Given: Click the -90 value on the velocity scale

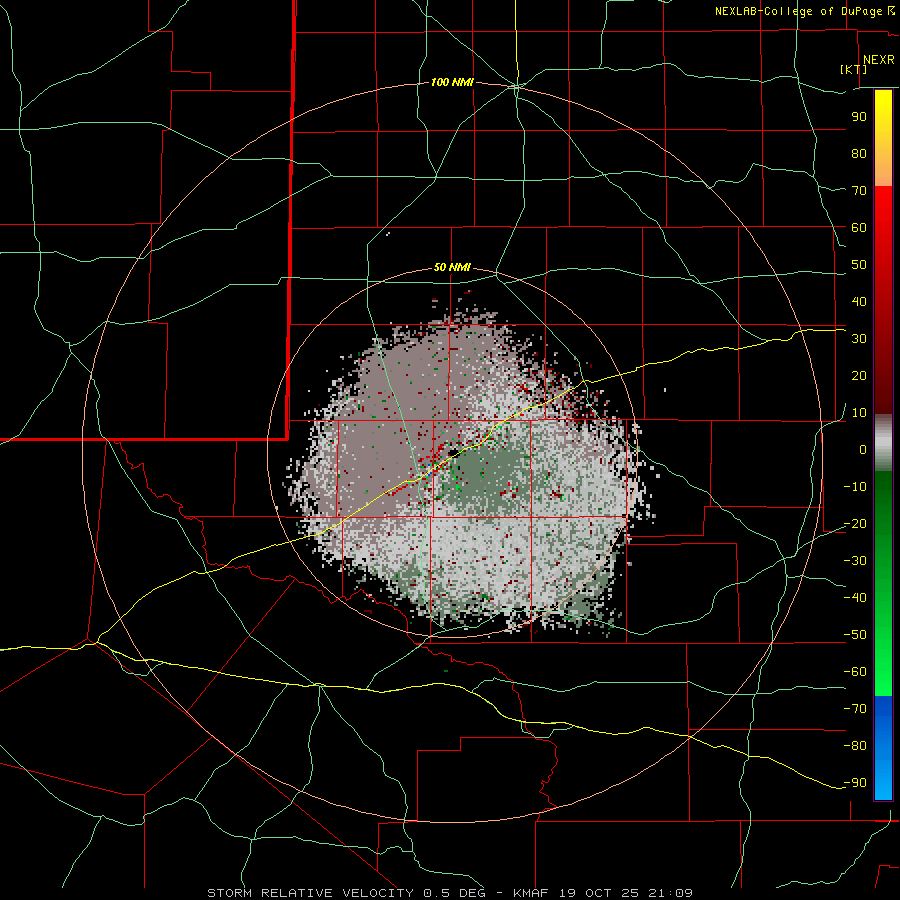Looking at the screenshot, I should pyautogui.click(x=855, y=783).
